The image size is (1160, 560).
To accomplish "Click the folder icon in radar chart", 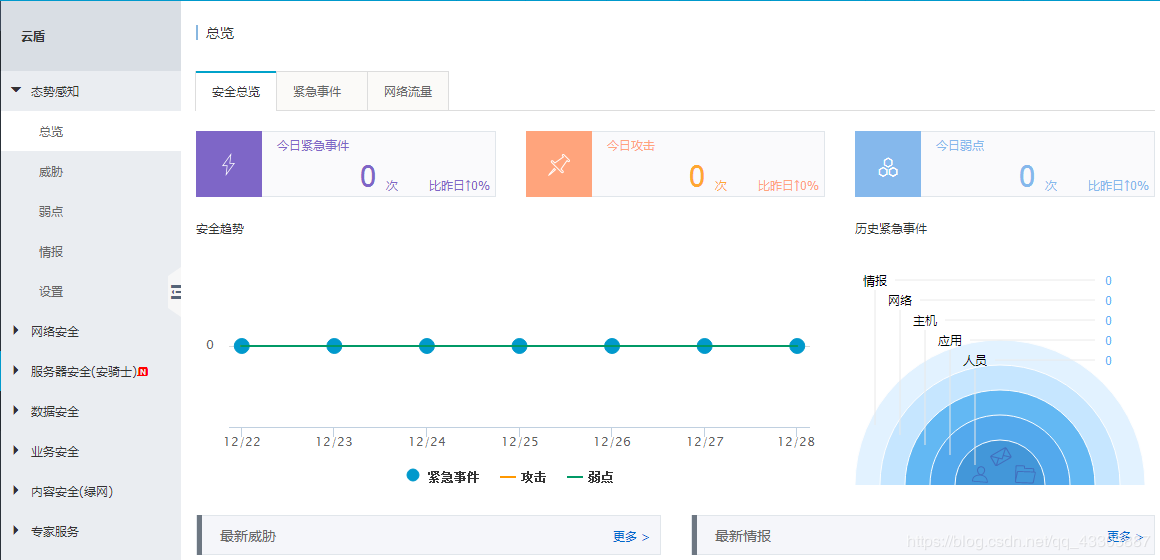I will click(1025, 474).
